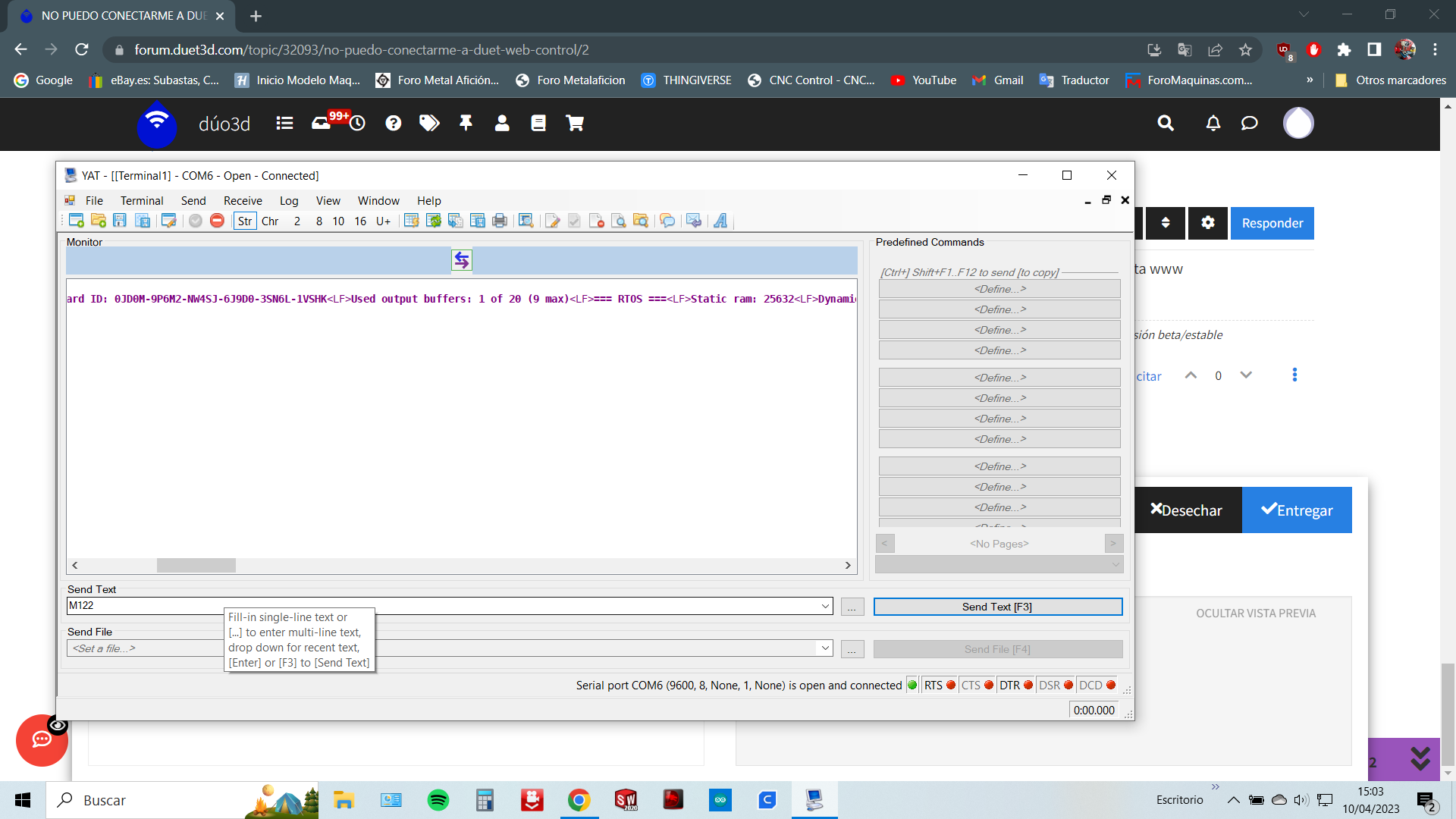The image size is (1456, 819).
Task: Open the Terminal menu
Action: (141, 200)
